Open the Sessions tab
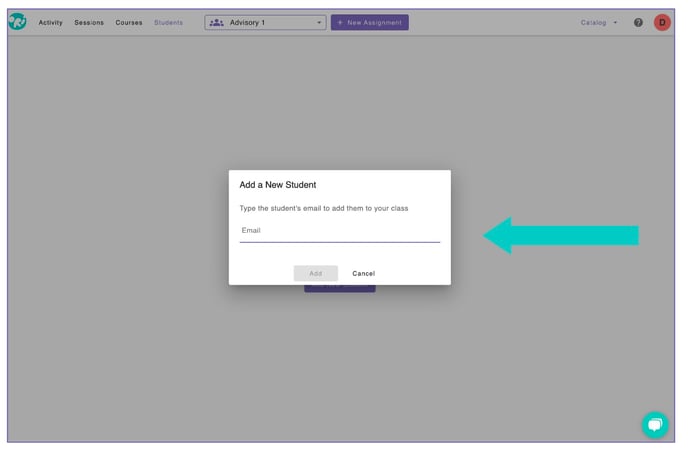Screen dimensions: 688x449 tap(89, 22)
